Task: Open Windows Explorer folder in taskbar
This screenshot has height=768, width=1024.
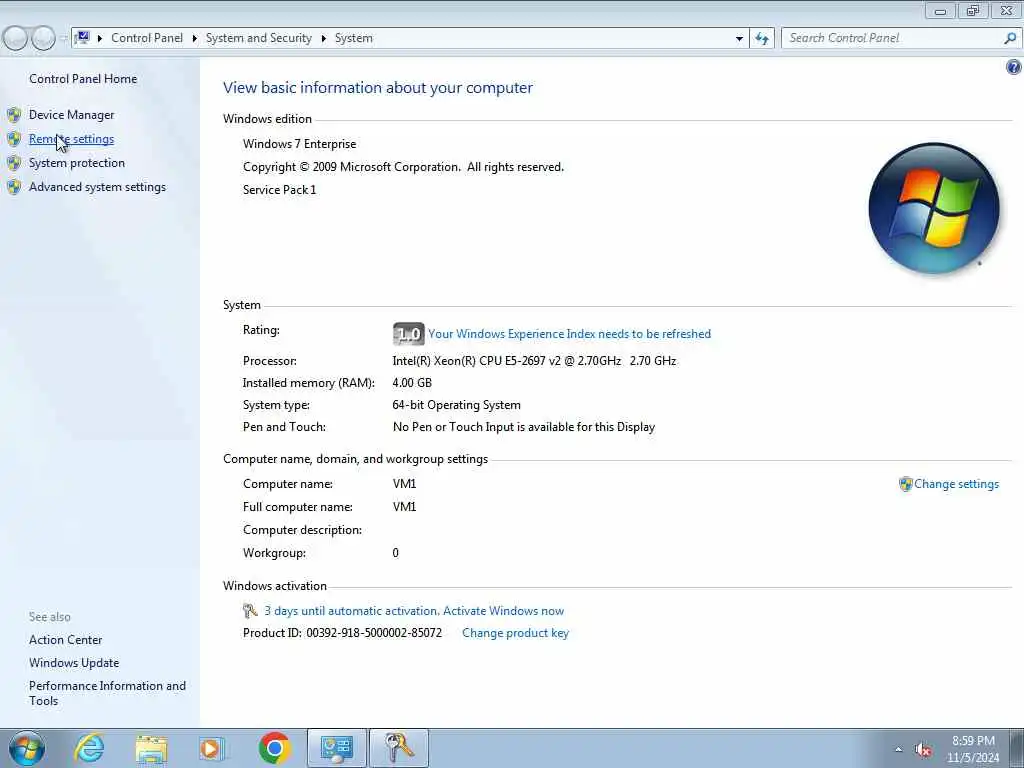Action: tap(152, 748)
